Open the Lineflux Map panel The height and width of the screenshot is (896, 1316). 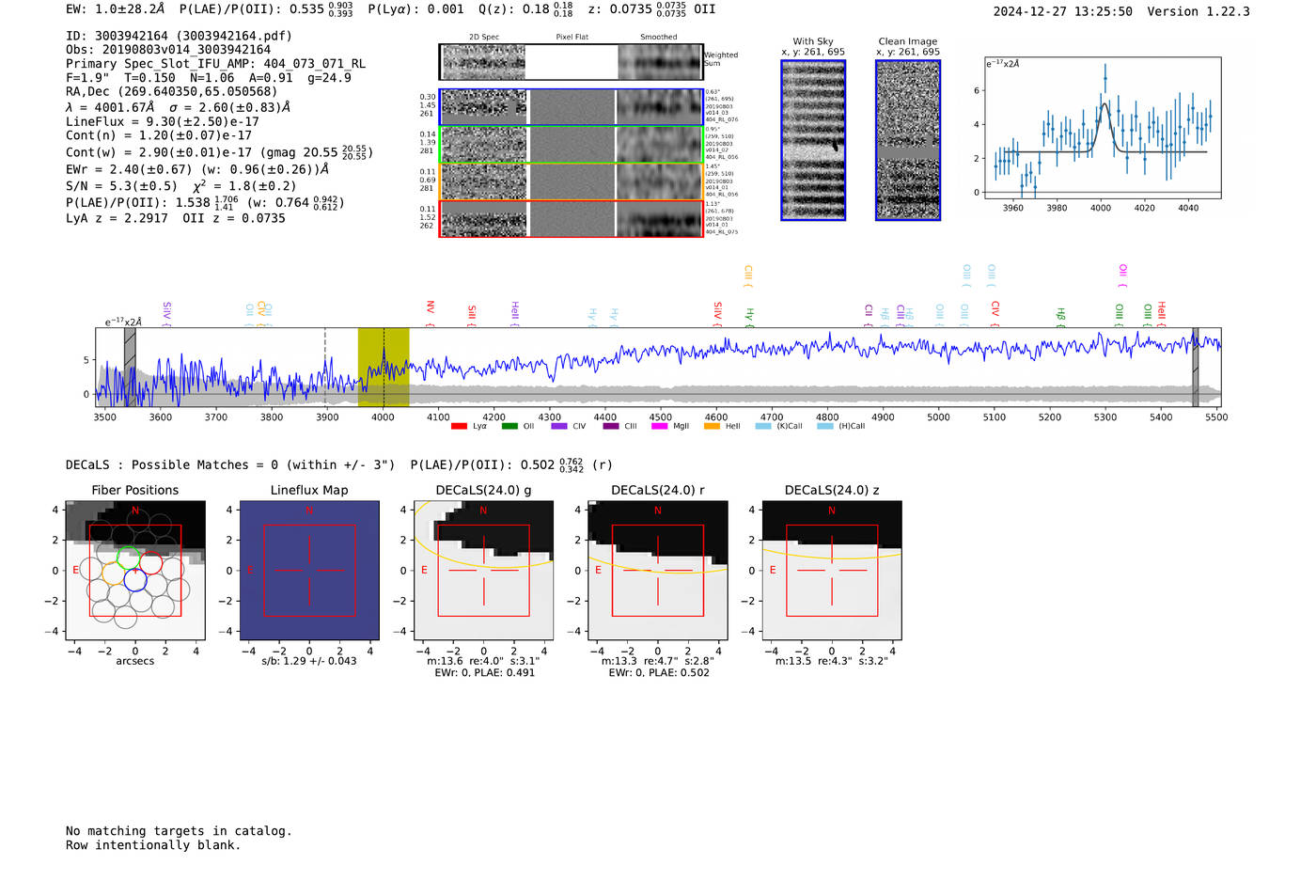click(x=309, y=570)
